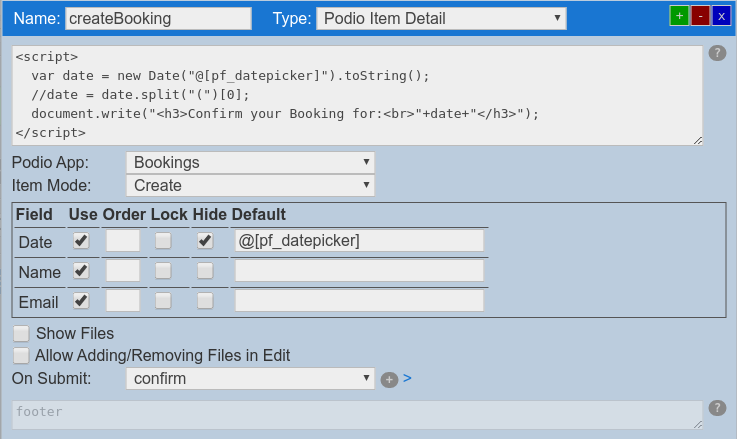Click the dark red minus button in header
Viewport: 737px width, 439px height.
point(700,16)
